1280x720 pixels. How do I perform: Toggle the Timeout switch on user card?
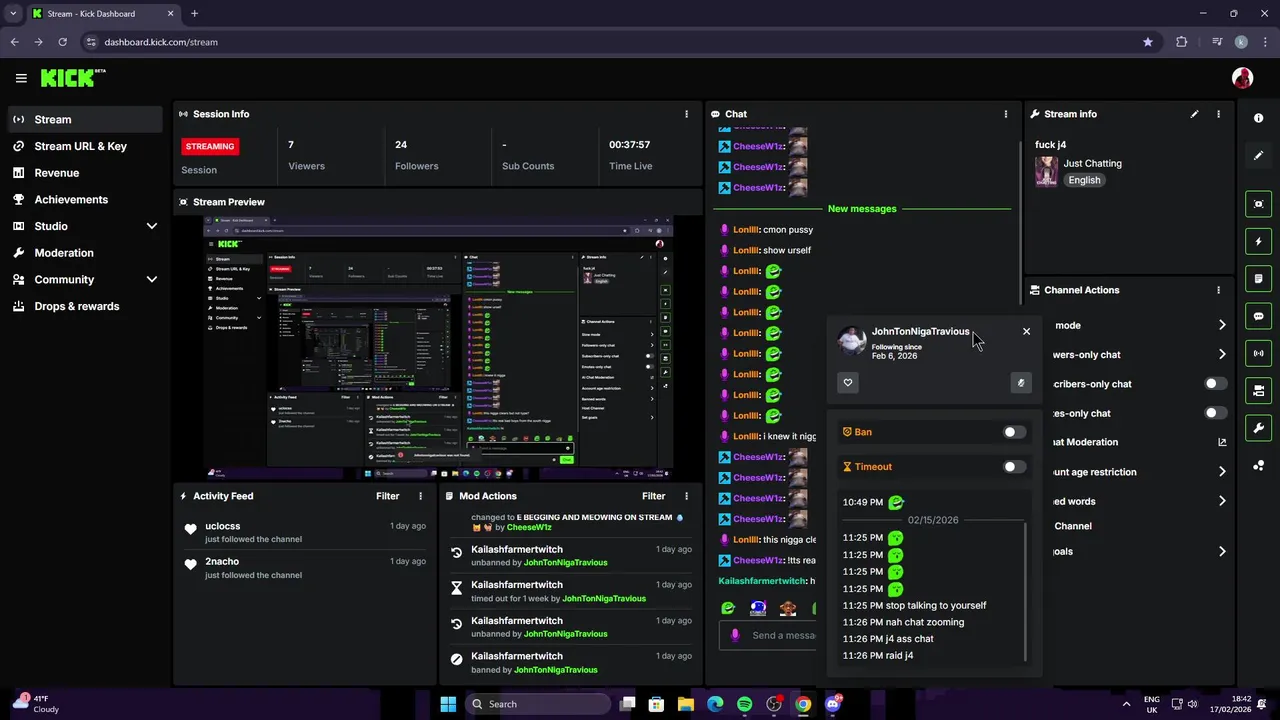pyautogui.click(x=1014, y=466)
